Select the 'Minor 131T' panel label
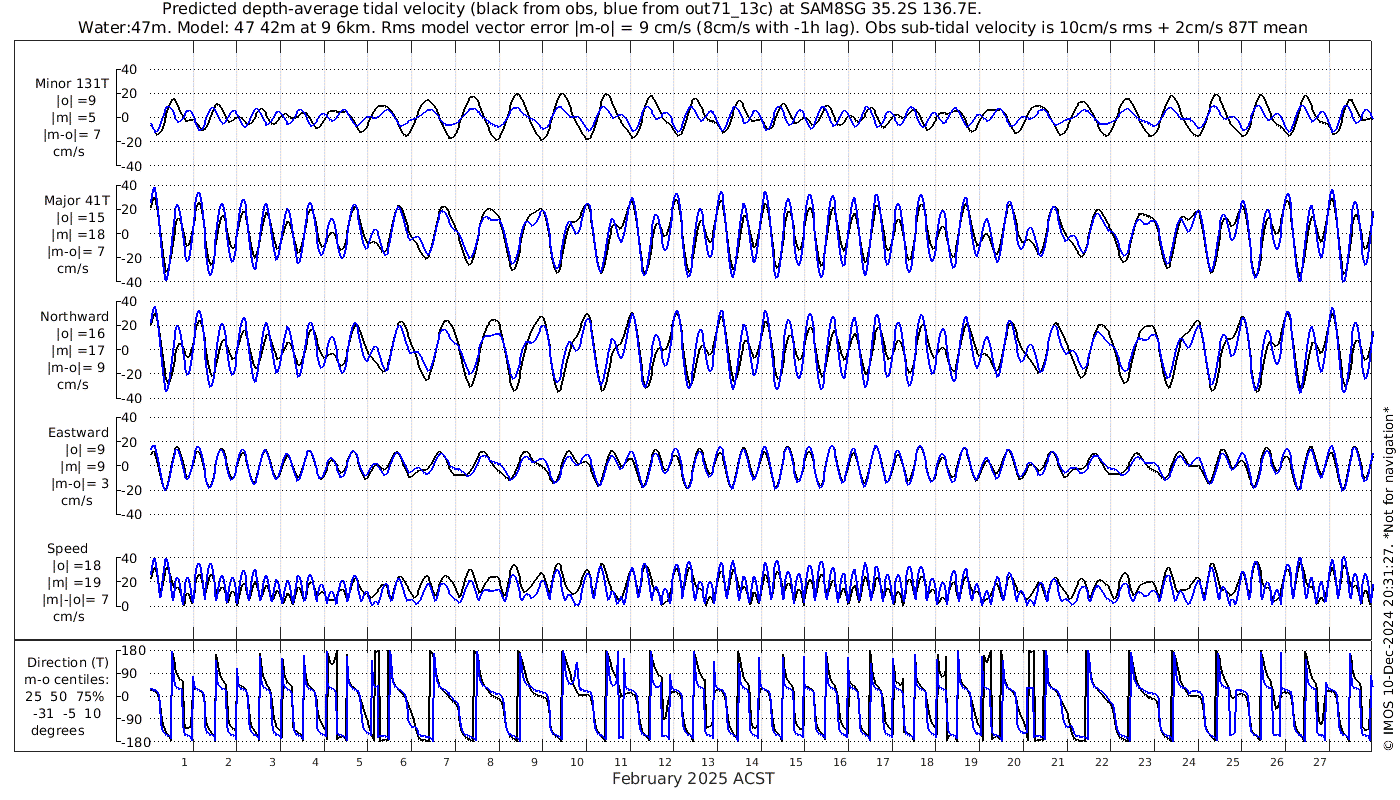 (x=72, y=84)
